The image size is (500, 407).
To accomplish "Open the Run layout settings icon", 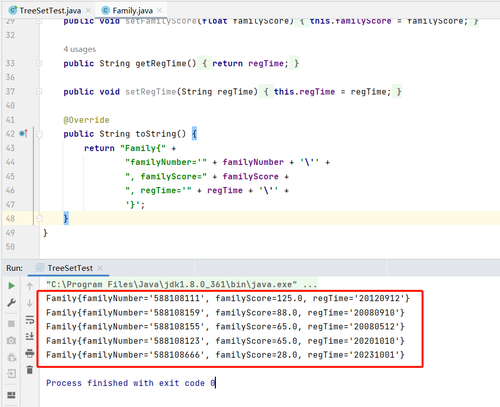I will point(11,395).
